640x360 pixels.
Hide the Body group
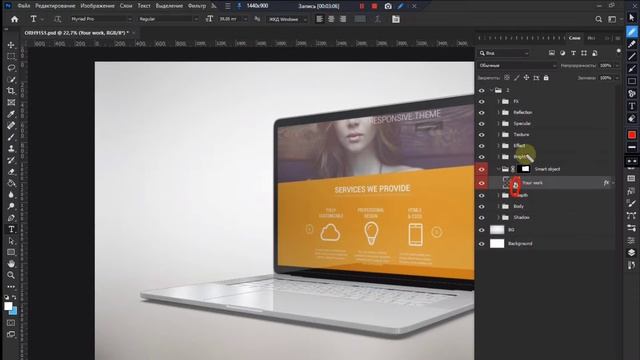pyautogui.click(x=482, y=207)
